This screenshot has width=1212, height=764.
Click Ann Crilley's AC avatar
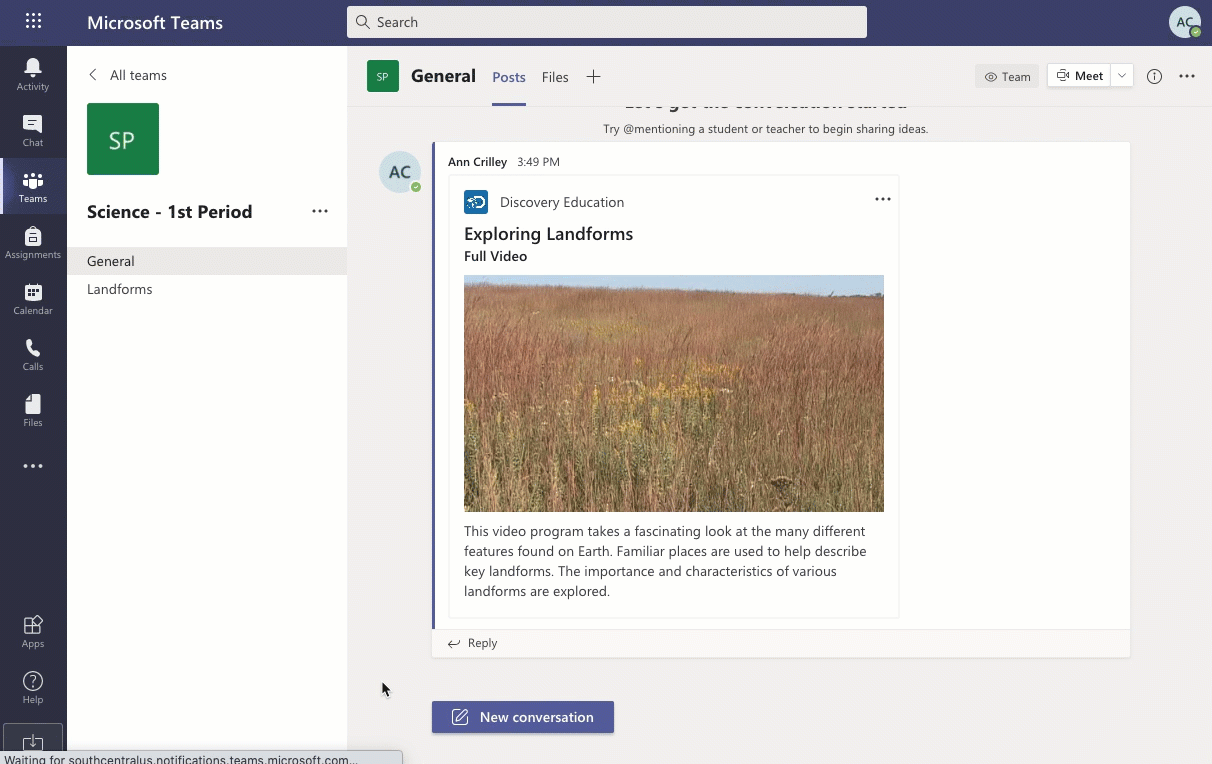[x=399, y=172]
